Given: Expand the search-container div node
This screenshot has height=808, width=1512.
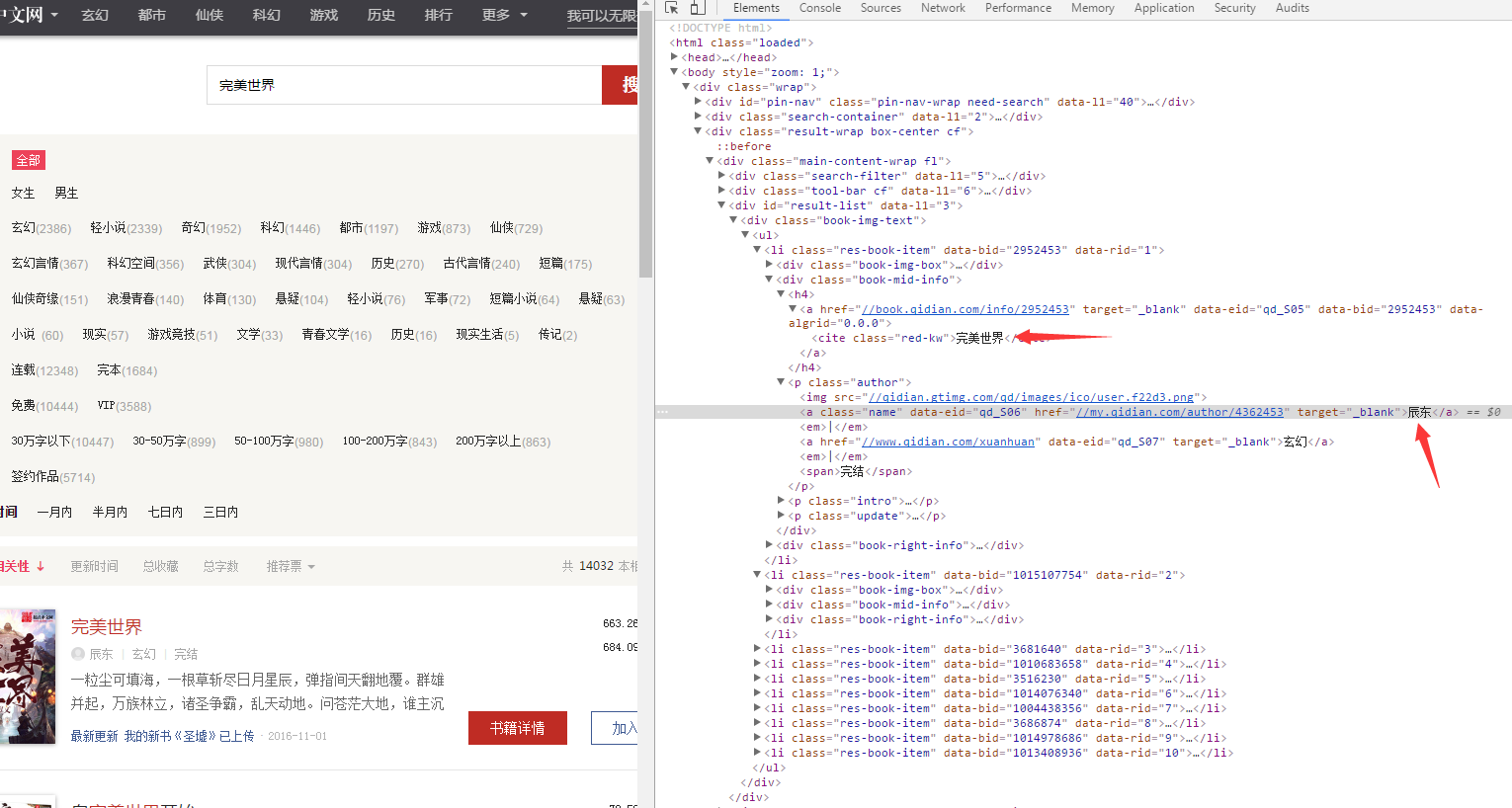Looking at the screenshot, I should (698, 117).
